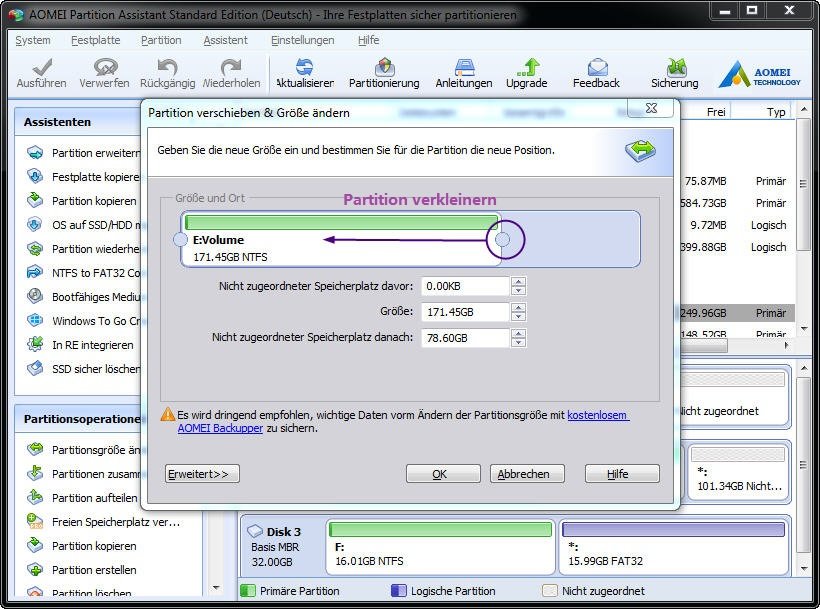Open the Assistent menu
The height and width of the screenshot is (609, 820).
coord(225,40)
